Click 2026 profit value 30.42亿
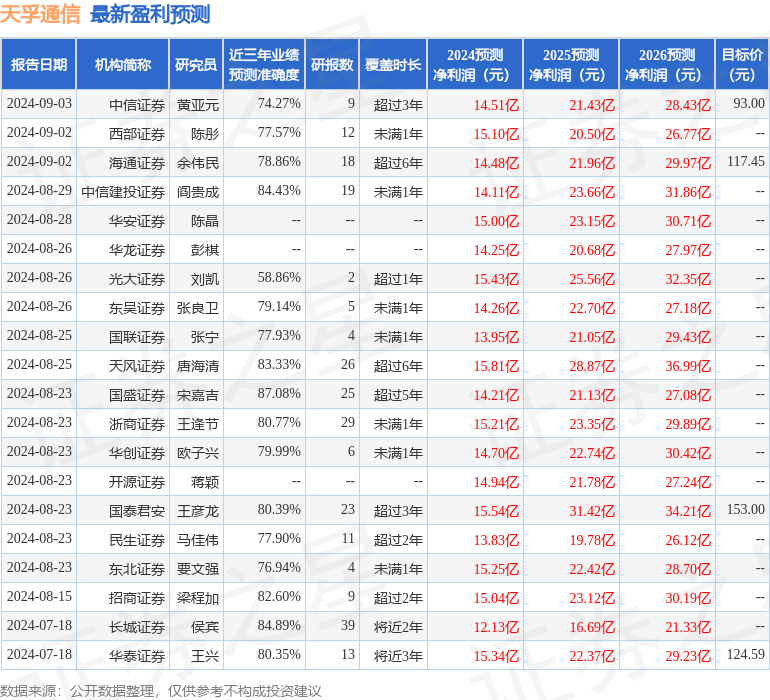 (x=688, y=452)
